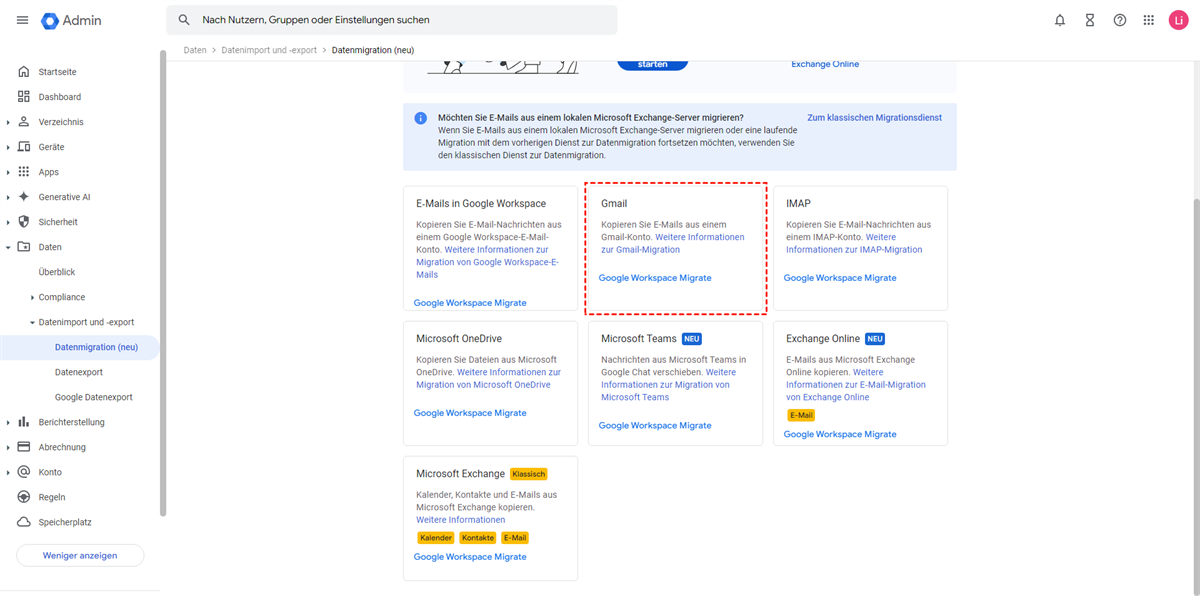Click the Daten folder icon

coord(24,247)
